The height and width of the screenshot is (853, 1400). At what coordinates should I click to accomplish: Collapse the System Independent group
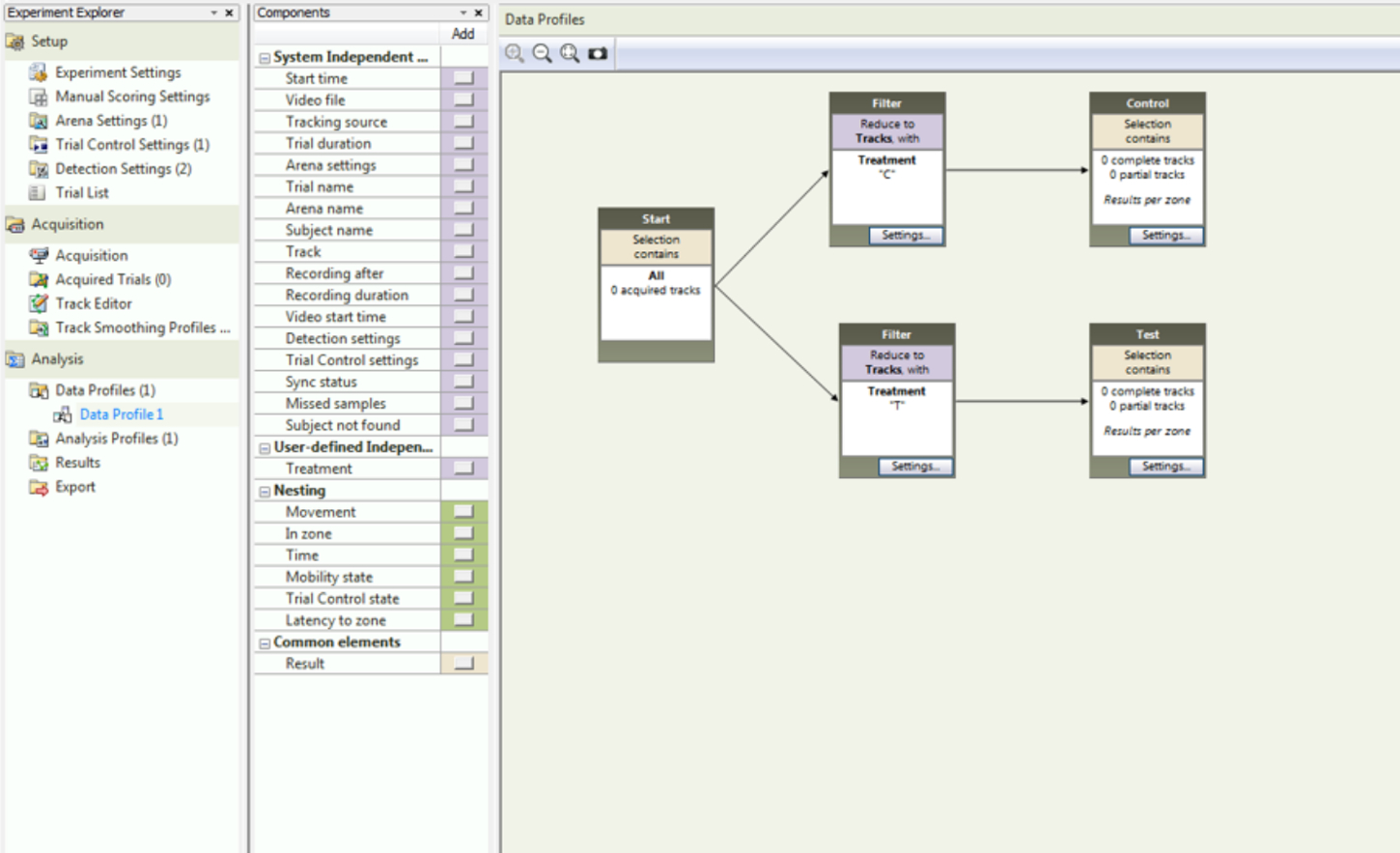(265, 58)
